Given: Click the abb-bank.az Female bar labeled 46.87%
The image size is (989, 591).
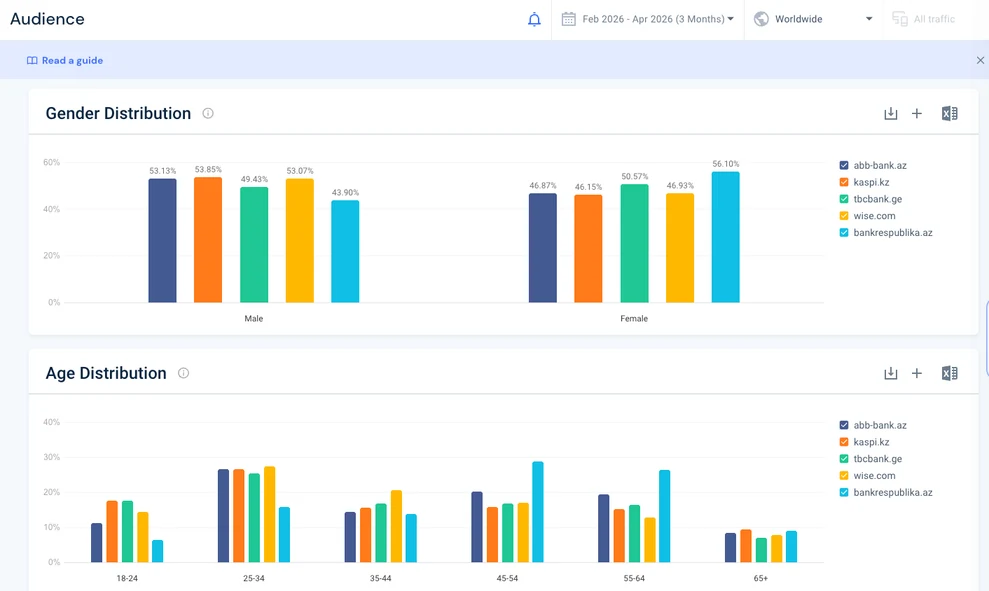Looking at the screenshot, I should click(543, 249).
